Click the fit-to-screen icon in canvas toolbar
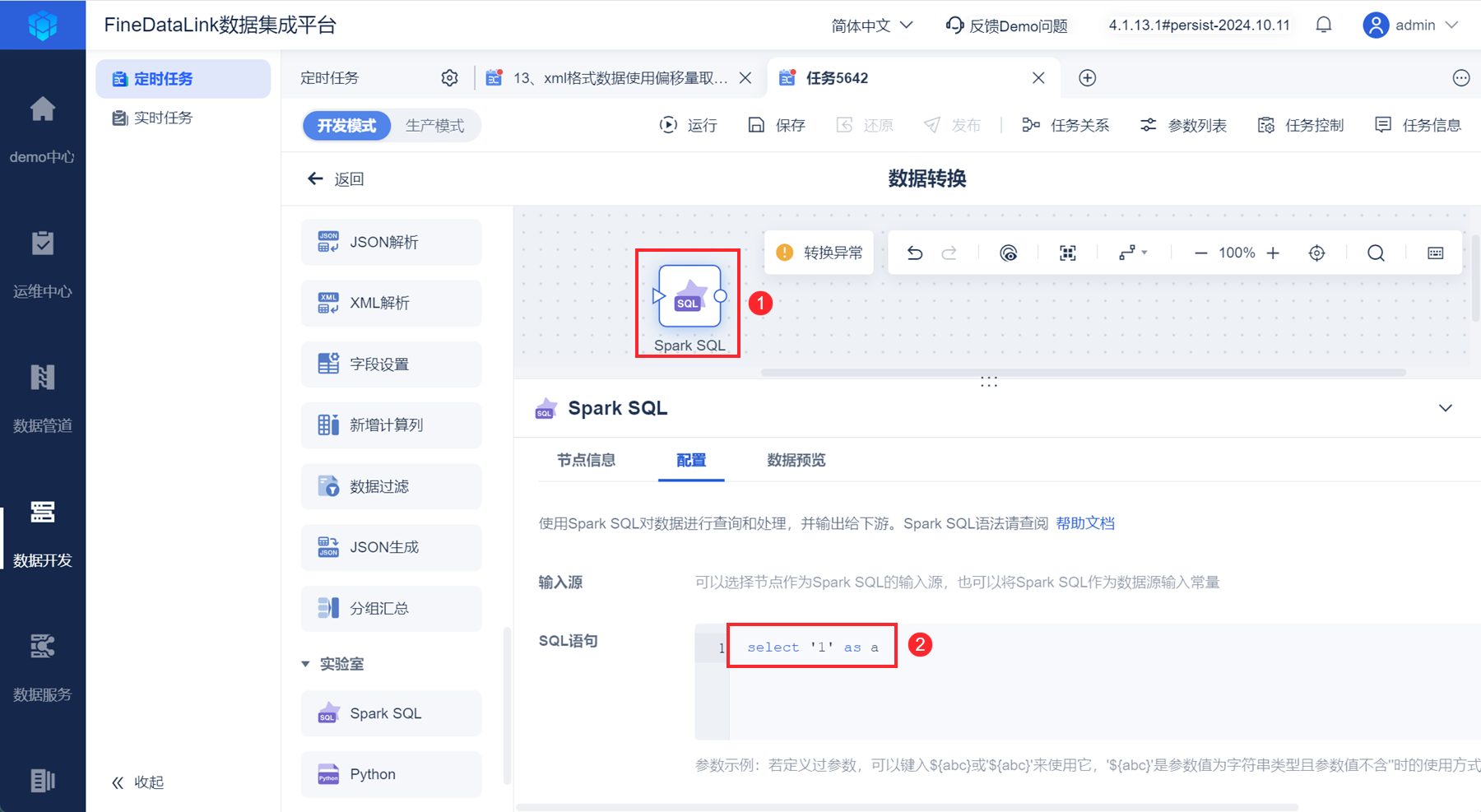The image size is (1481, 812). tap(1068, 253)
